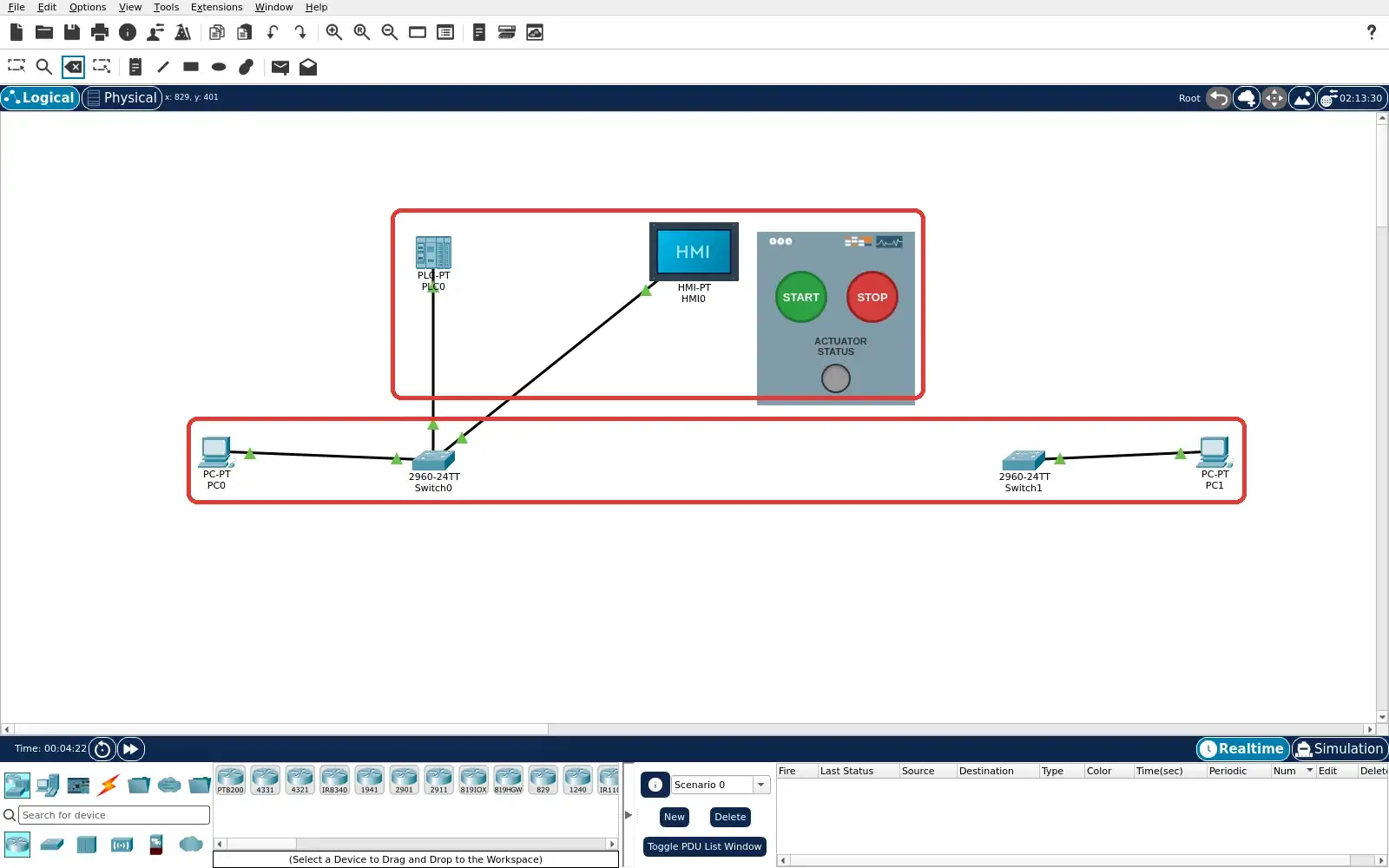This screenshot has width=1389, height=868.
Task: Click the scenario info button
Action: click(655, 785)
